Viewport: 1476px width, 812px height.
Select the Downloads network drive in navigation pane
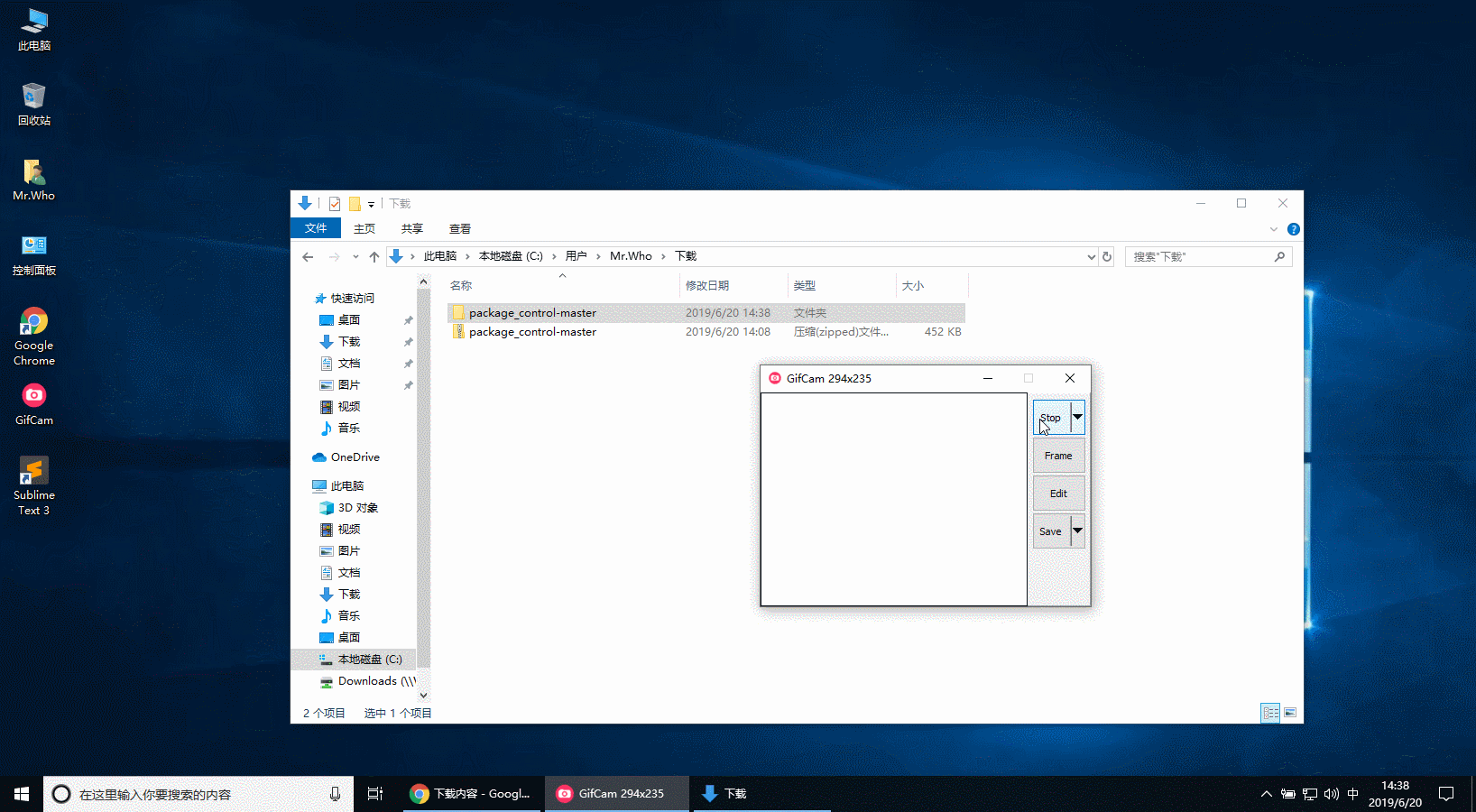[368, 681]
